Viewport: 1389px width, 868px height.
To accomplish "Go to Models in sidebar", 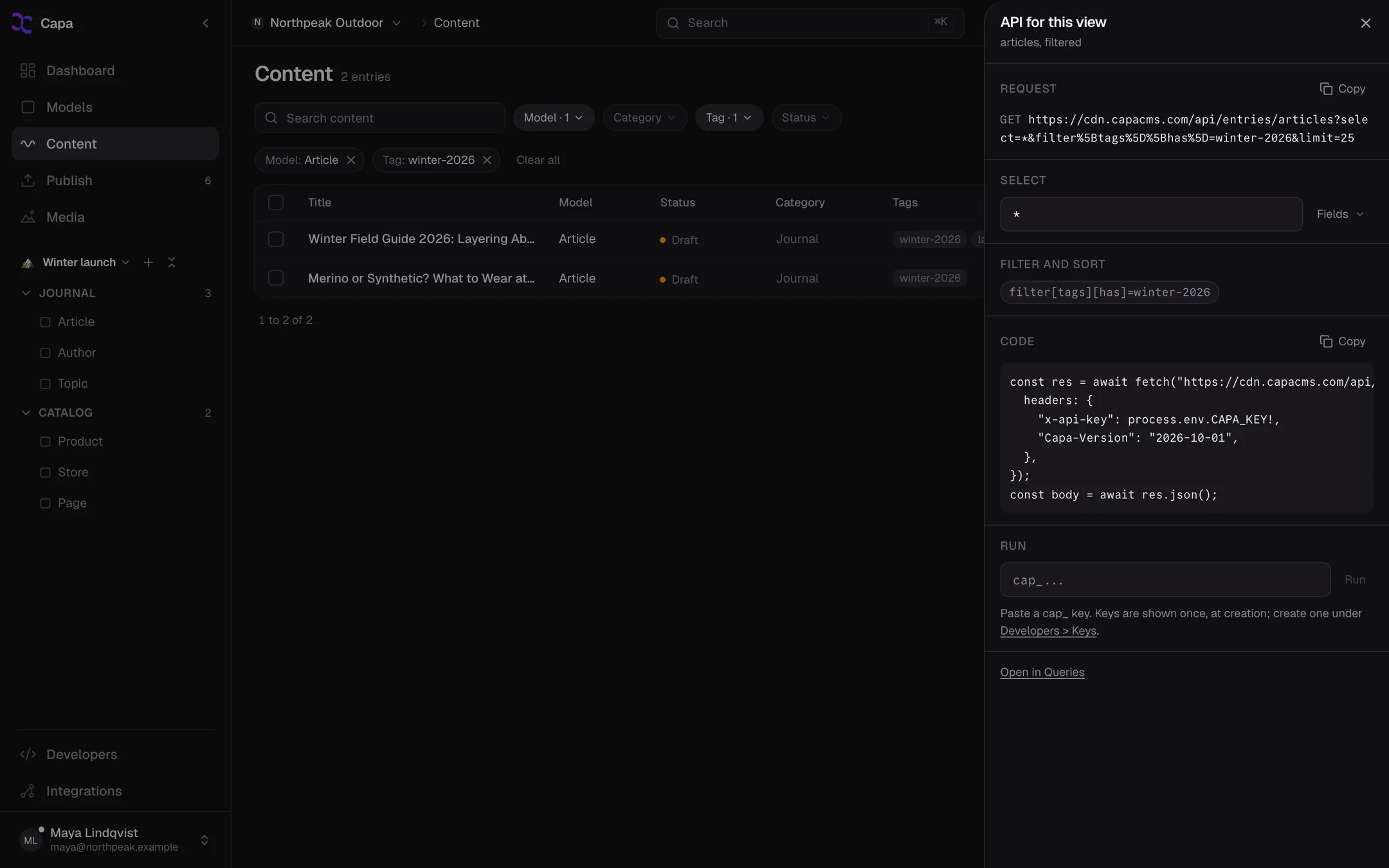I will click(x=115, y=107).
